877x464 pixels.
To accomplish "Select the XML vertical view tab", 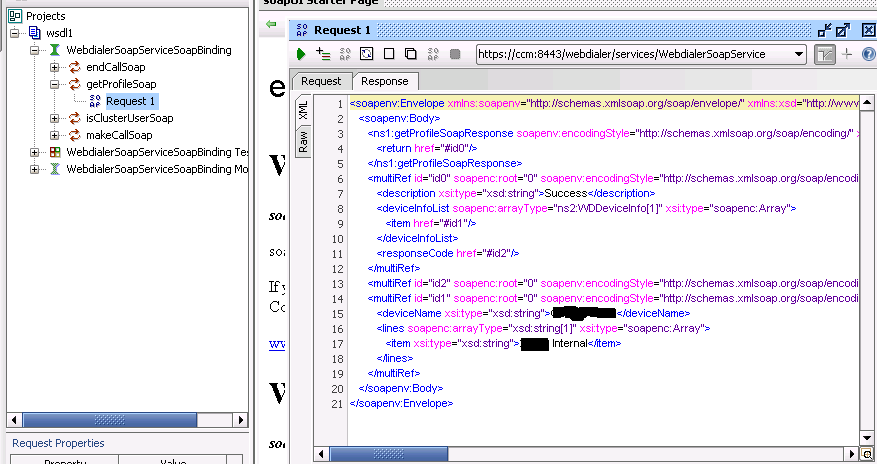I will pos(303,110).
